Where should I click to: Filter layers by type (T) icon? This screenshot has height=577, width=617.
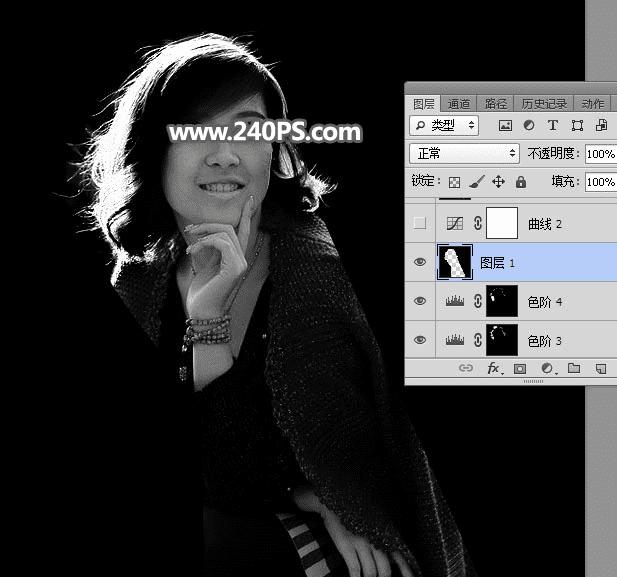(552, 126)
